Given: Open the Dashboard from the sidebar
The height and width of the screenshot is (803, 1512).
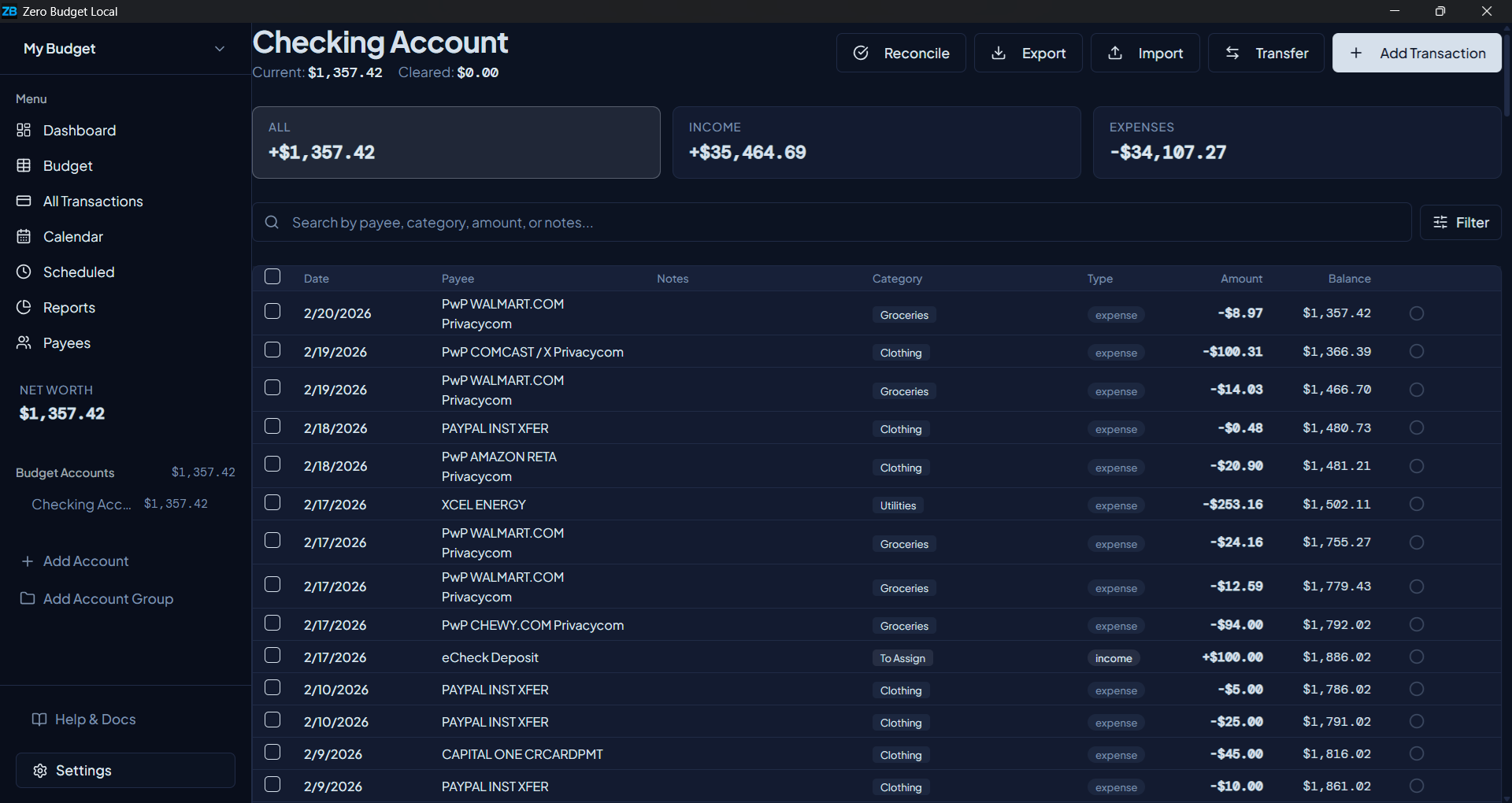Looking at the screenshot, I should coord(79,130).
